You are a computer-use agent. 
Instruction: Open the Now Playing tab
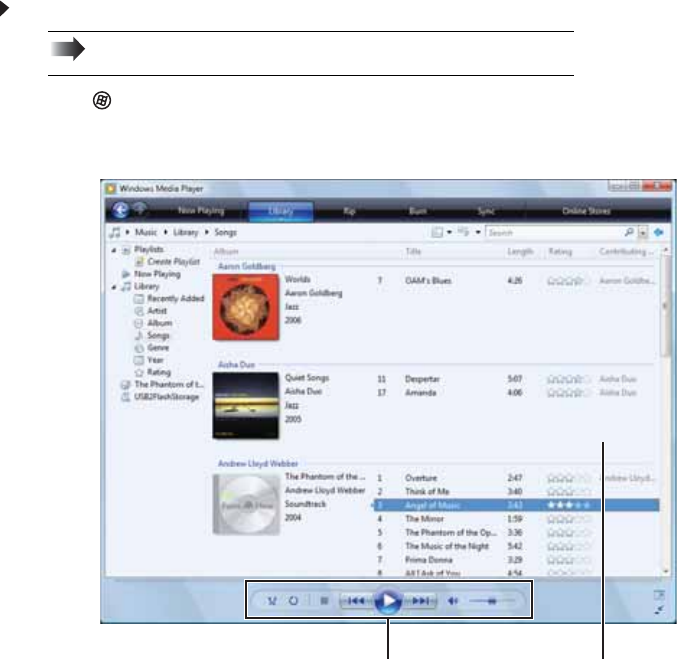201,211
